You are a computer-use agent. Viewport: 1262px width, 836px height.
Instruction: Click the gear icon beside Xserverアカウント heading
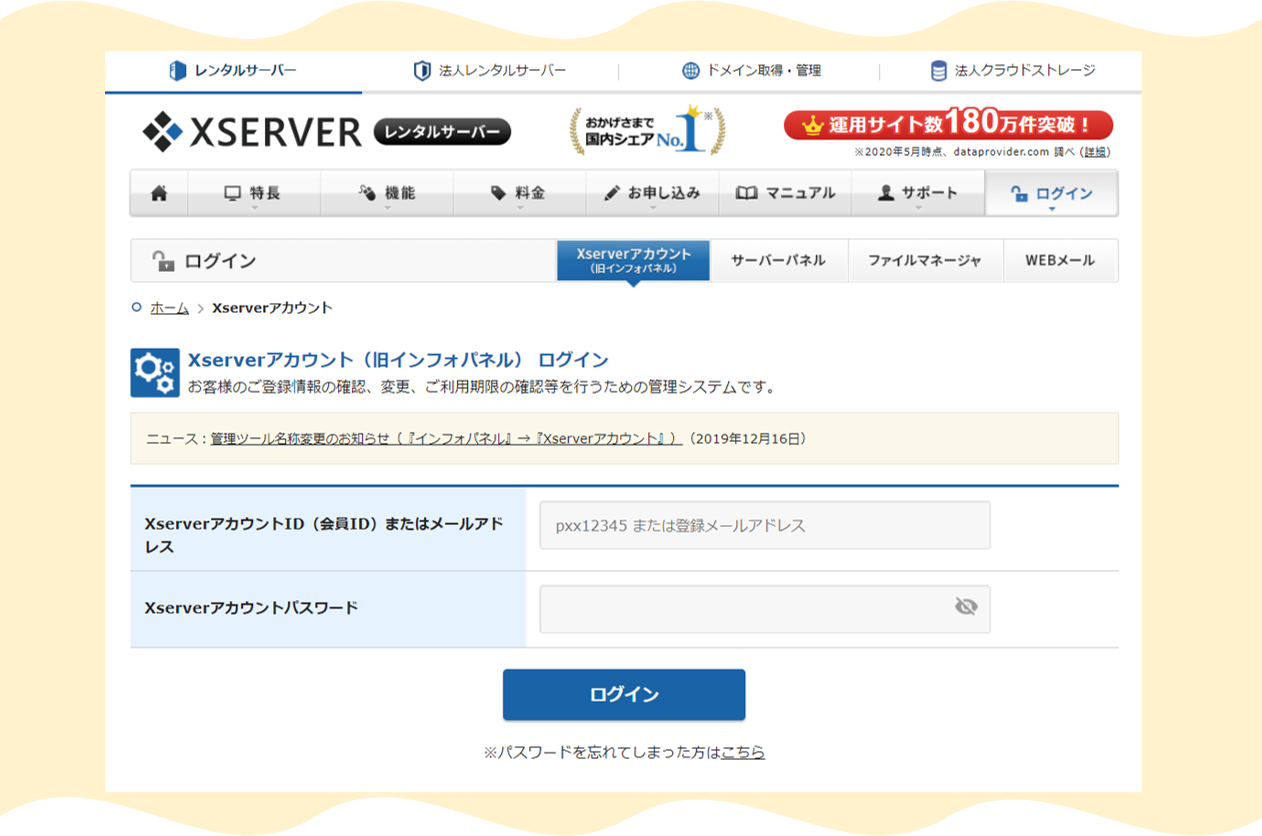pyautogui.click(x=155, y=373)
